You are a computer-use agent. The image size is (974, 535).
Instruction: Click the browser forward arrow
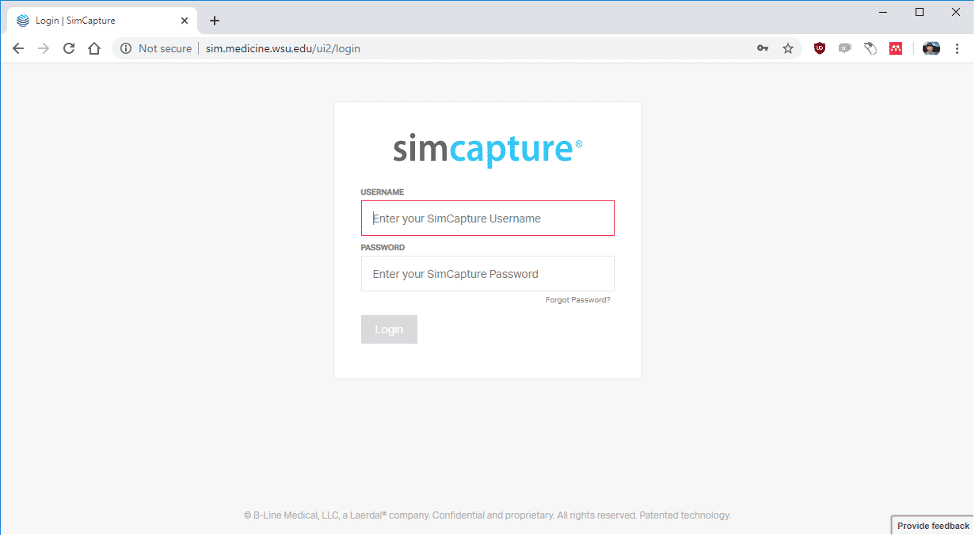click(43, 48)
